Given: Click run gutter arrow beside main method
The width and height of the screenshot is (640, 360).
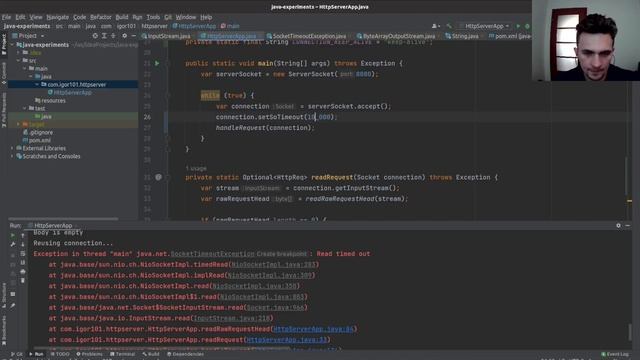Looking at the screenshot, I should point(157,64).
